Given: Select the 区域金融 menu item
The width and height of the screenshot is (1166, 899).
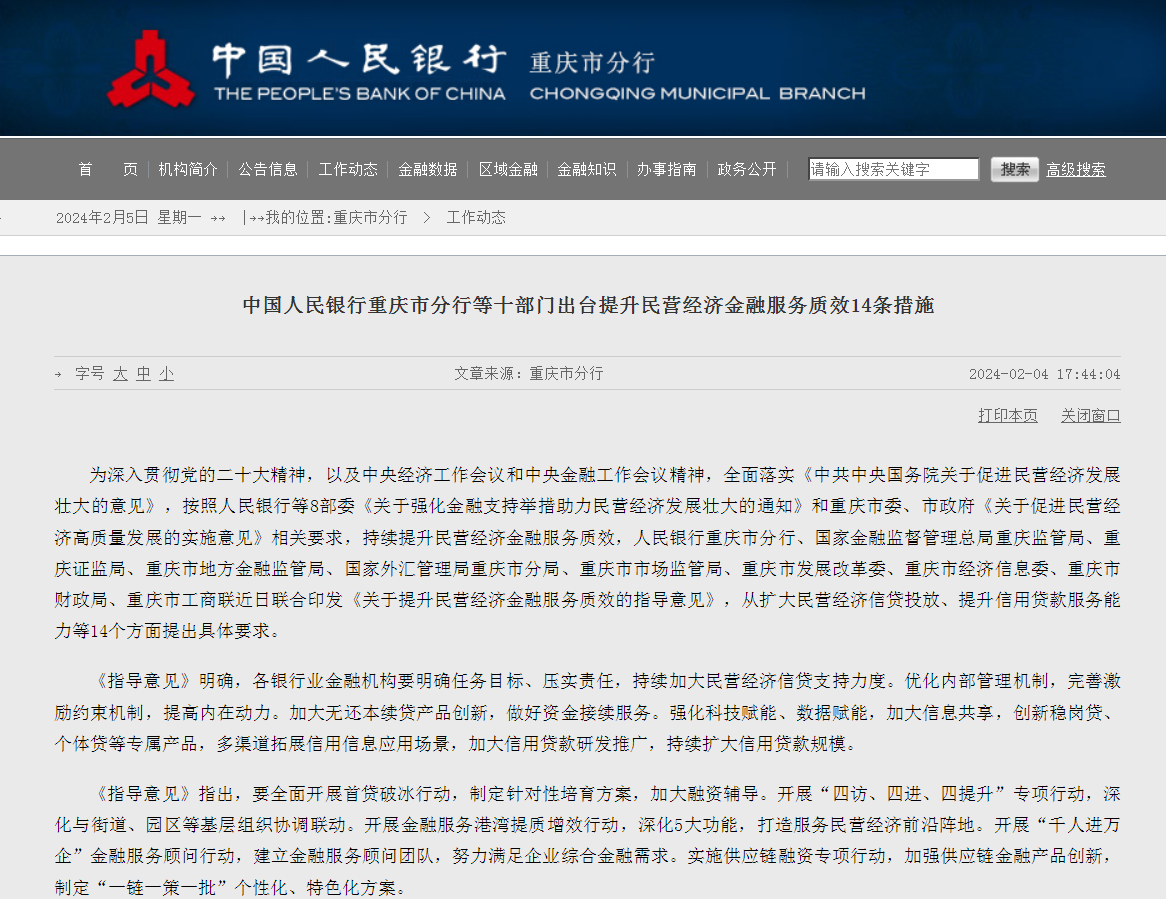Looking at the screenshot, I should pyautogui.click(x=507, y=169).
